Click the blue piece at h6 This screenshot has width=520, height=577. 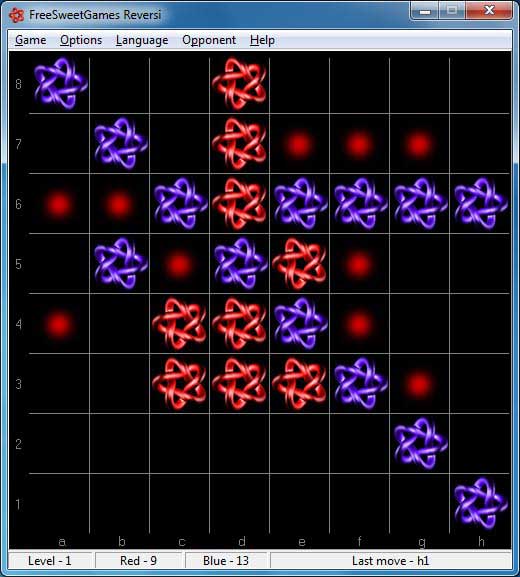coord(481,203)
